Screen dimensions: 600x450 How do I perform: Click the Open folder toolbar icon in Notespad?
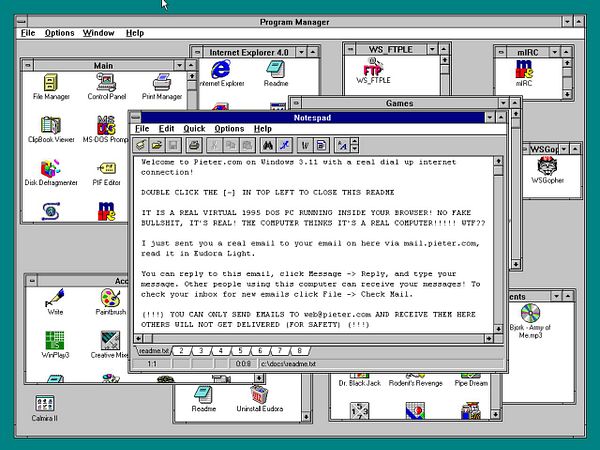pos(157,145)
